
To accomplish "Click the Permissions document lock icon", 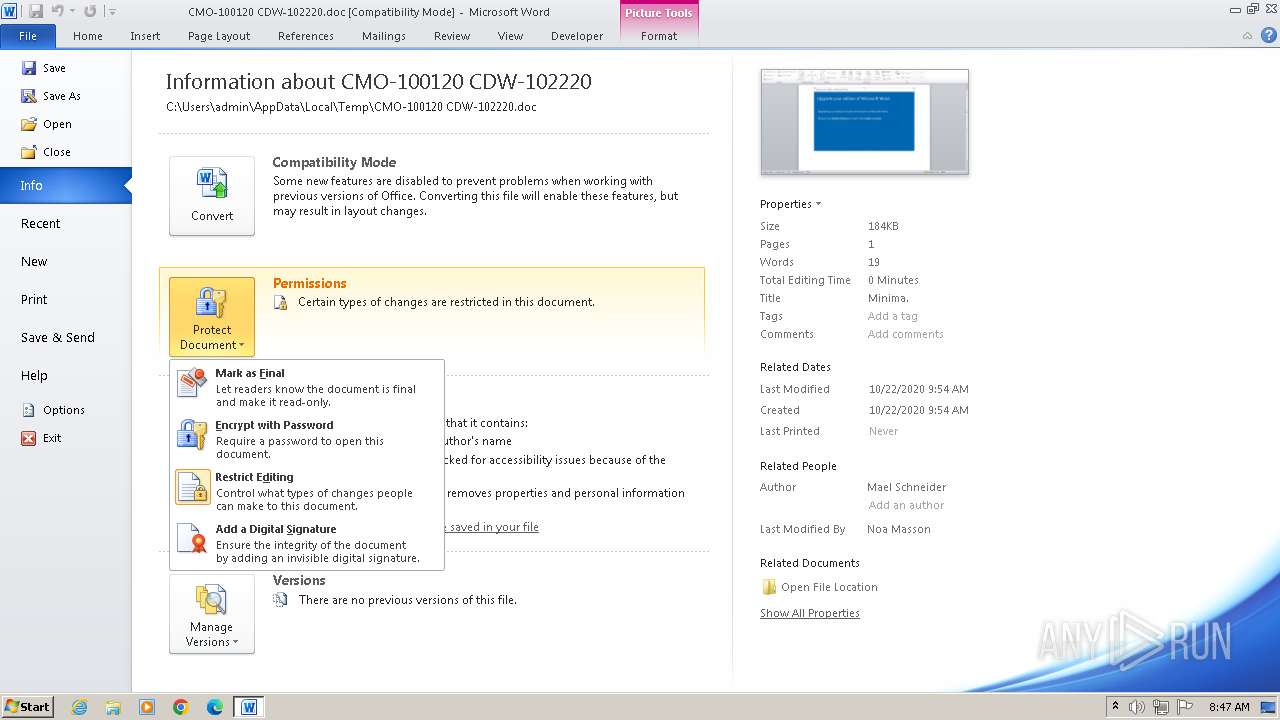I will pos(281,302).
